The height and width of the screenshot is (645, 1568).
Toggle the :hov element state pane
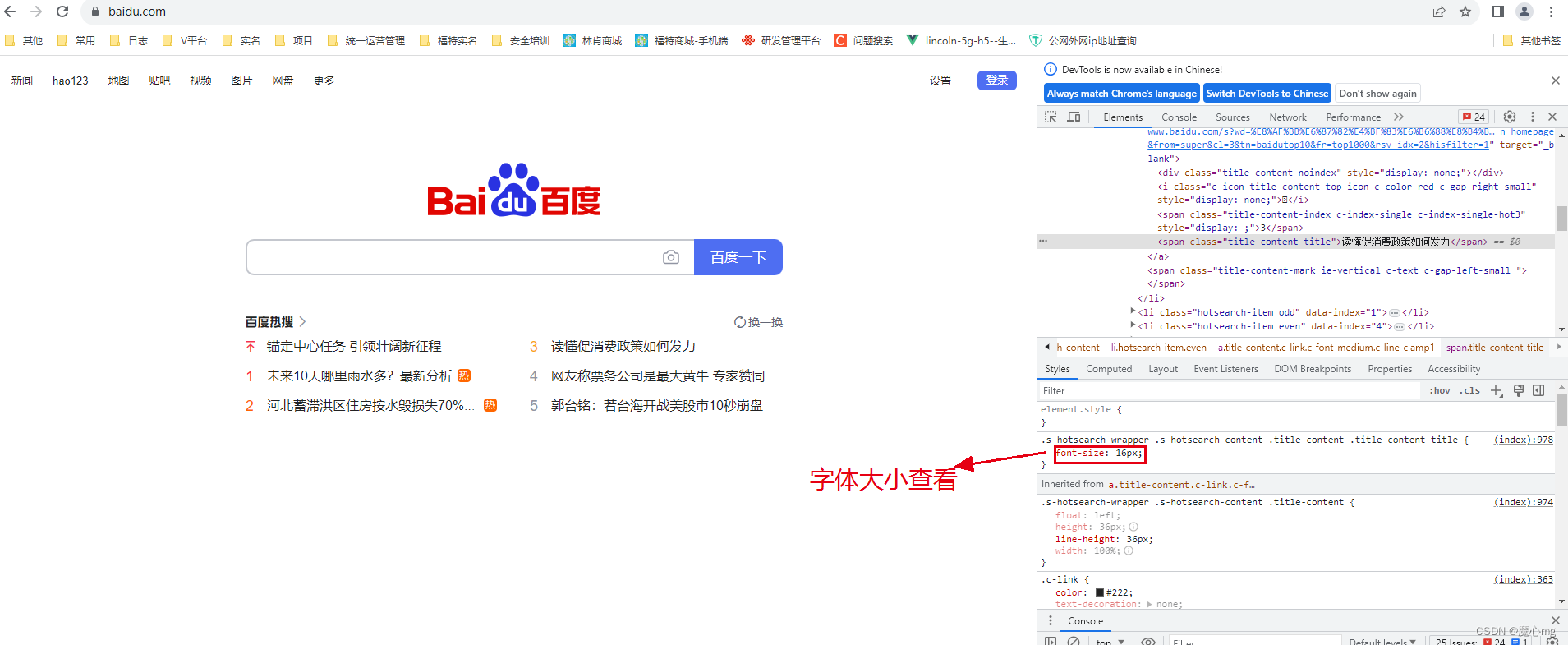click(x=1440, y=391)
